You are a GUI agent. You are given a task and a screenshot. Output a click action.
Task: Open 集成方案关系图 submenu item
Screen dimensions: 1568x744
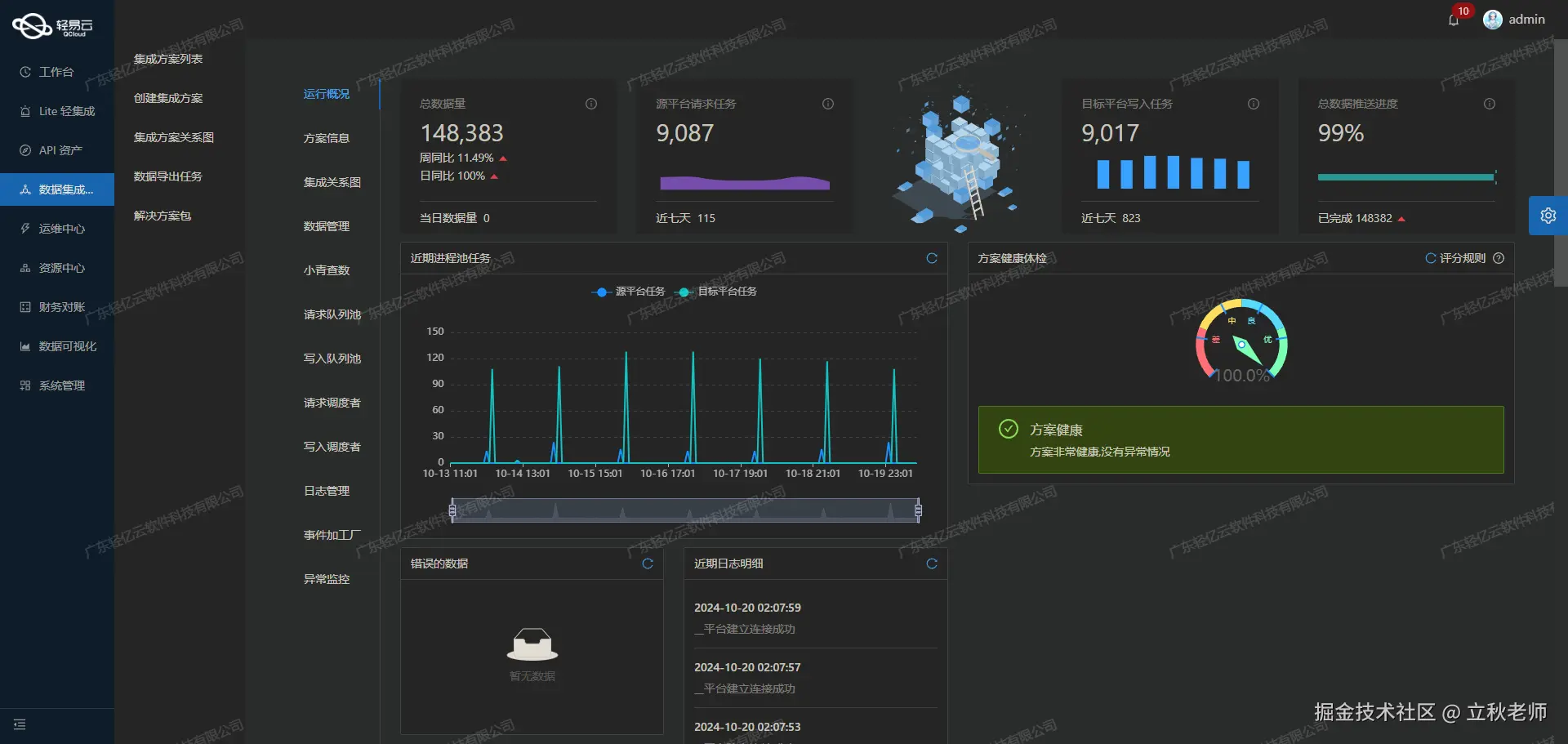(174, 137)
